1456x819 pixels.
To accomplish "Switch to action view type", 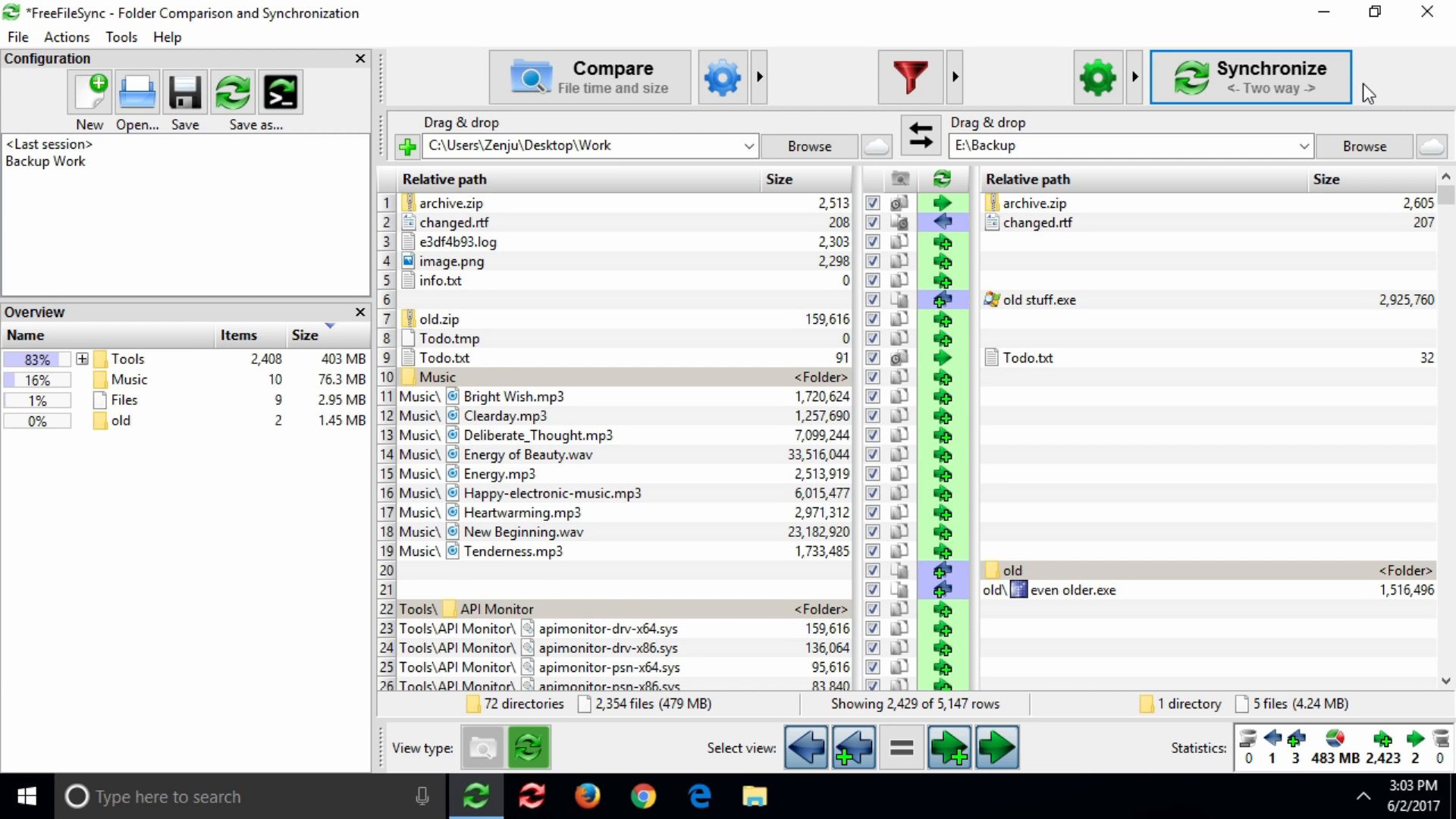I will [529, 748].
